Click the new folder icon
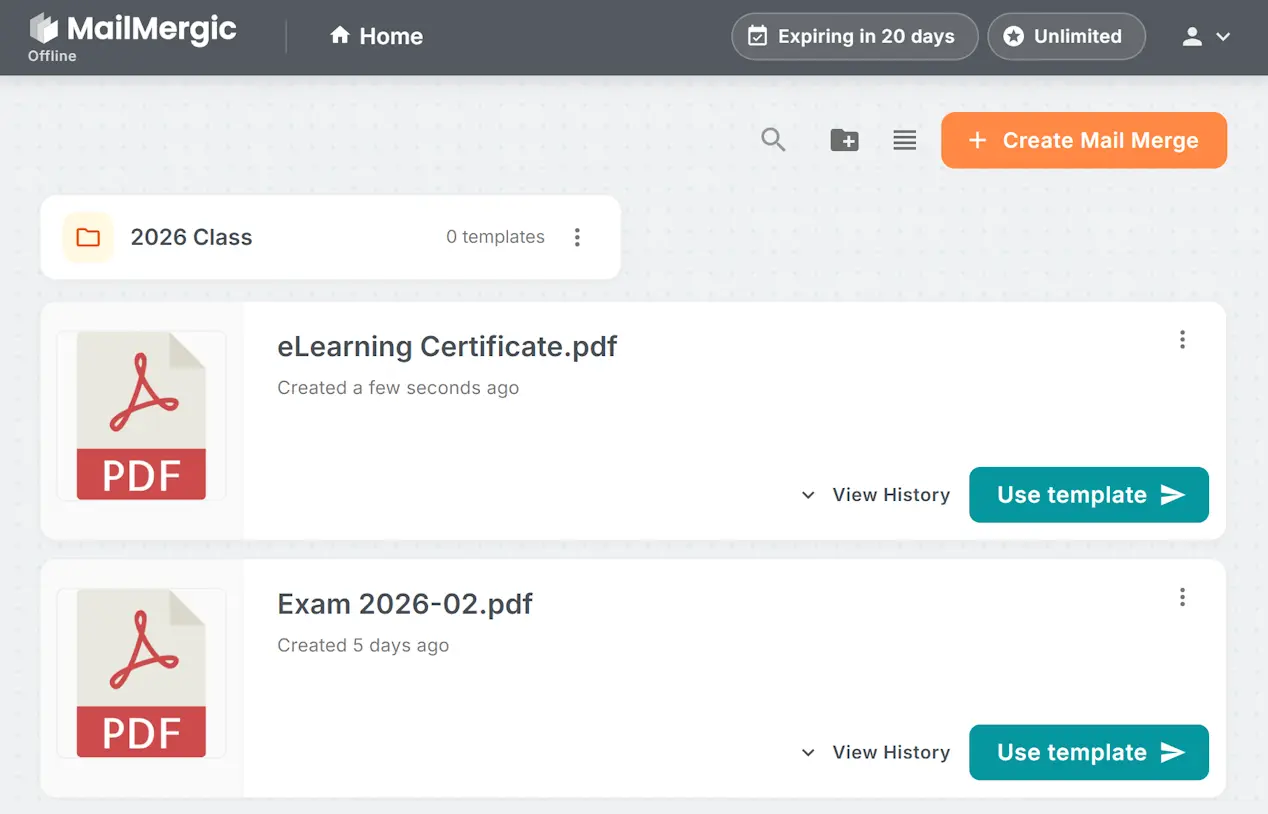 click(844, 140)
